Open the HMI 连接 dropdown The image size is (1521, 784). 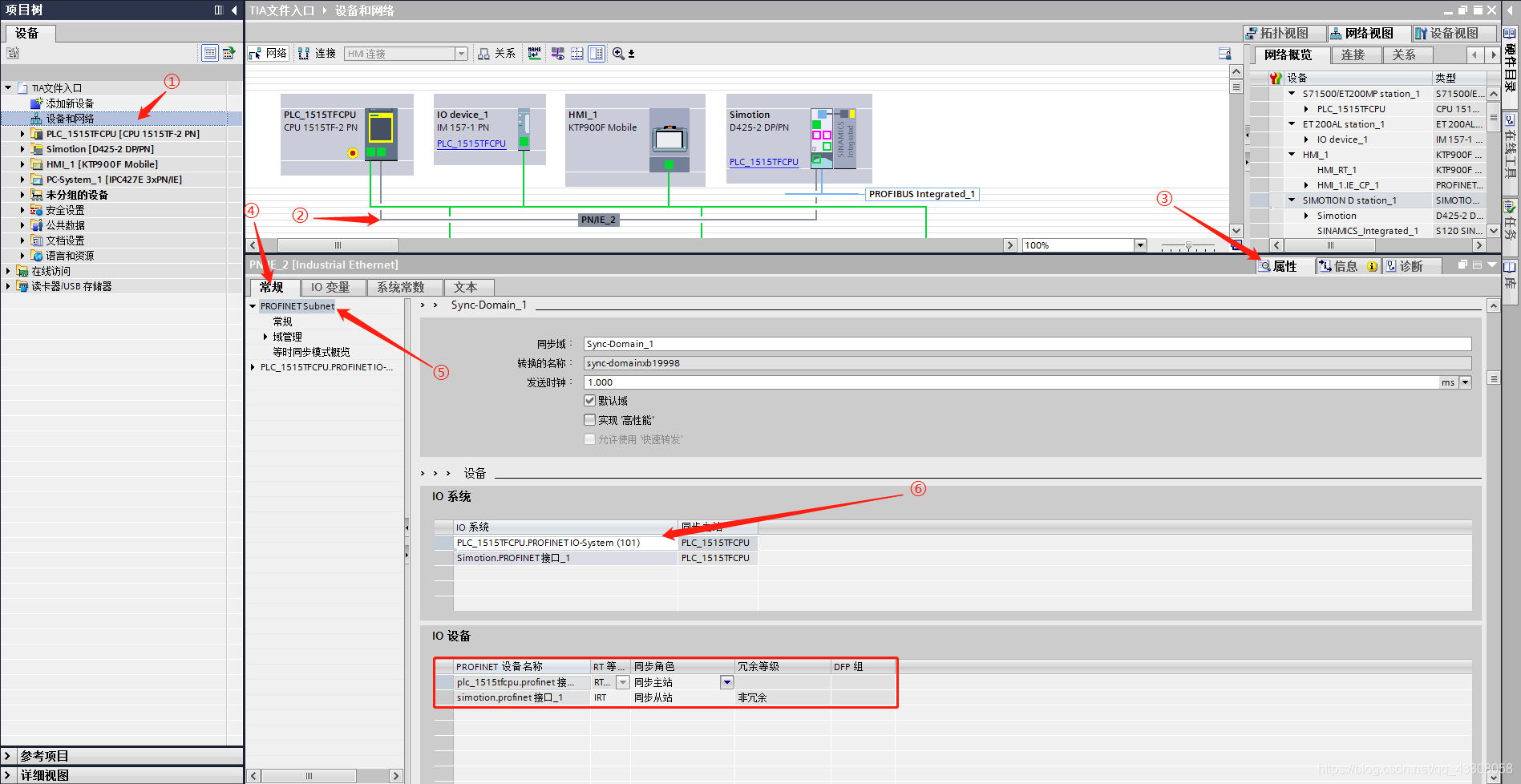(x=461, y=54)
